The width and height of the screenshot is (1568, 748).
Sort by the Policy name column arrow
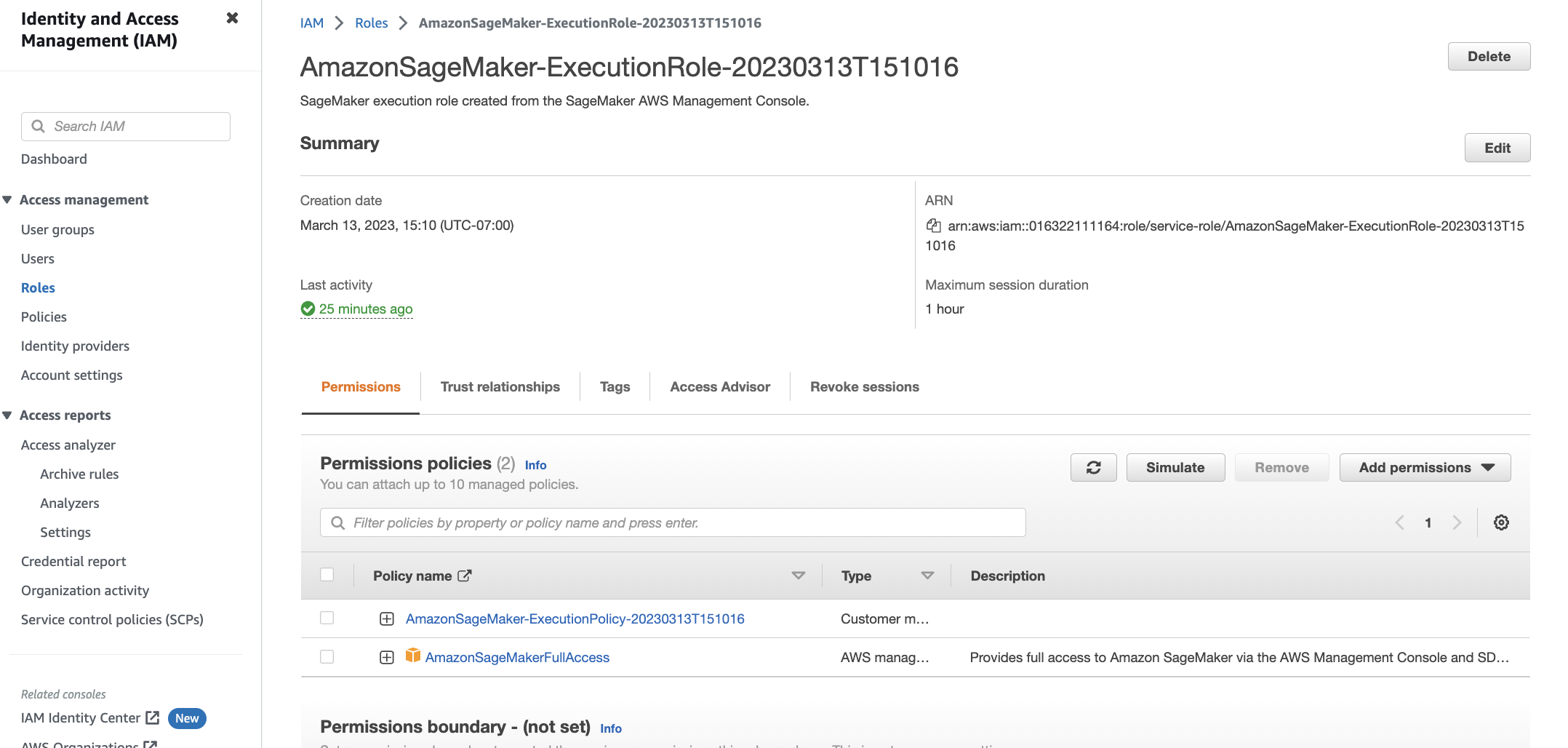(x=798, y=576)
